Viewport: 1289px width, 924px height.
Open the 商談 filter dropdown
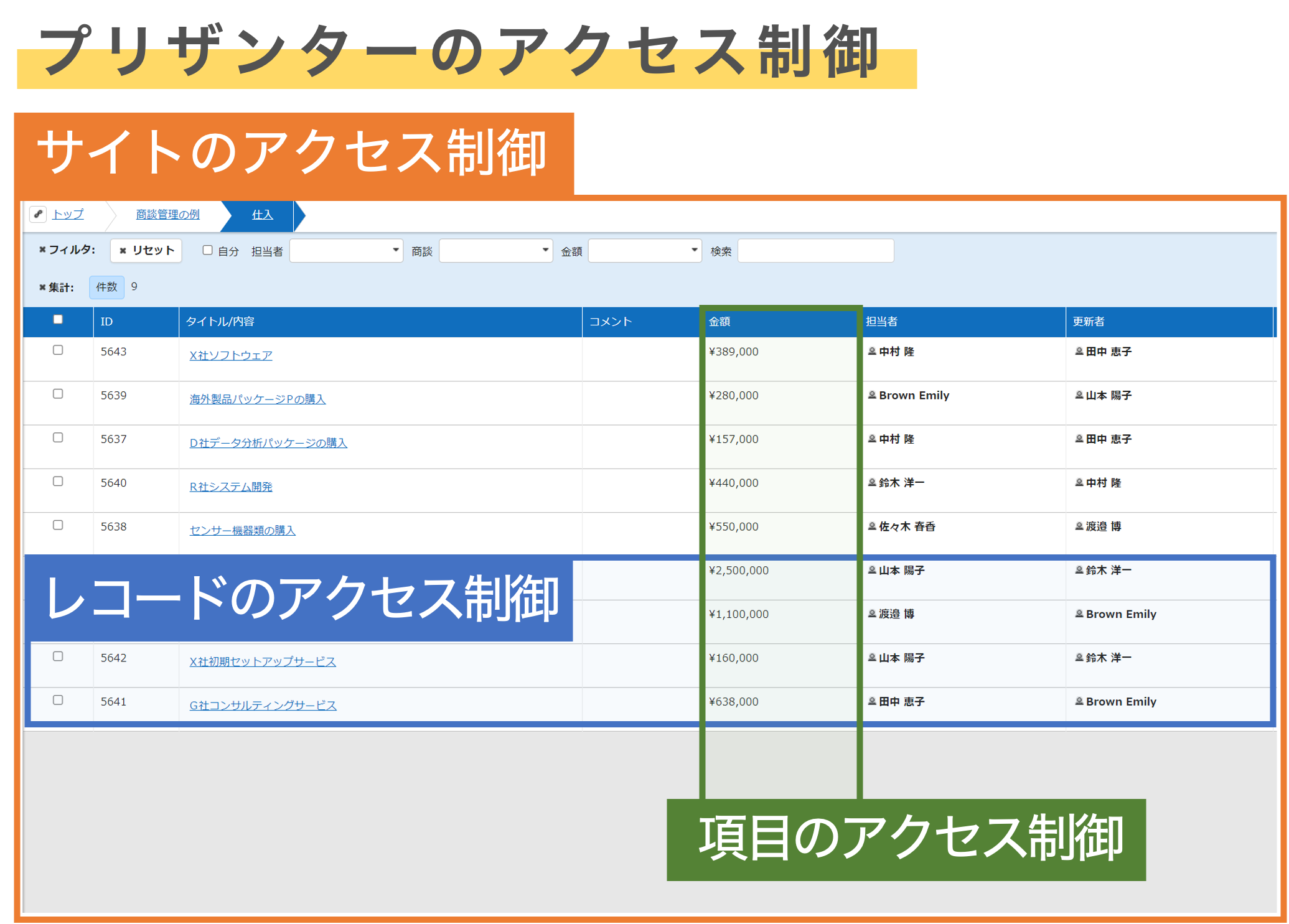[x=496, y=250]
